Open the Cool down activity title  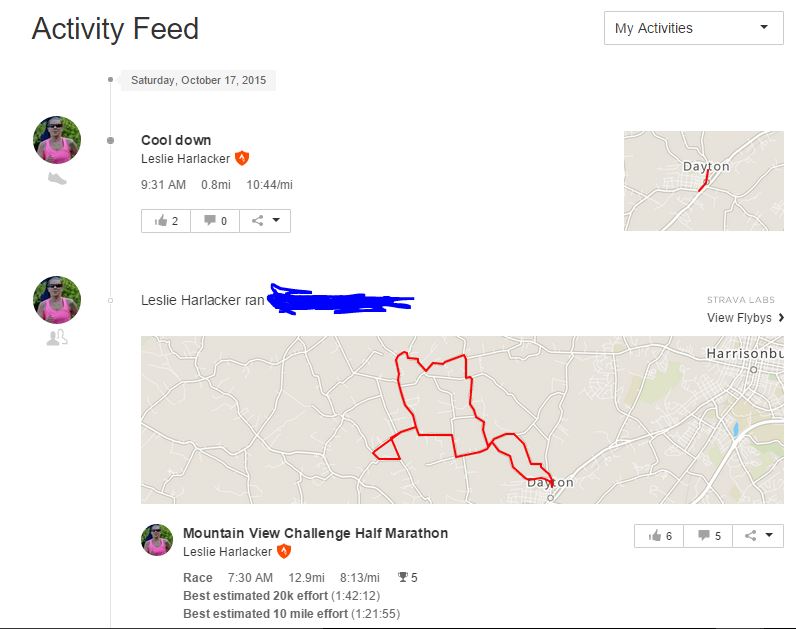pos(176,140)
